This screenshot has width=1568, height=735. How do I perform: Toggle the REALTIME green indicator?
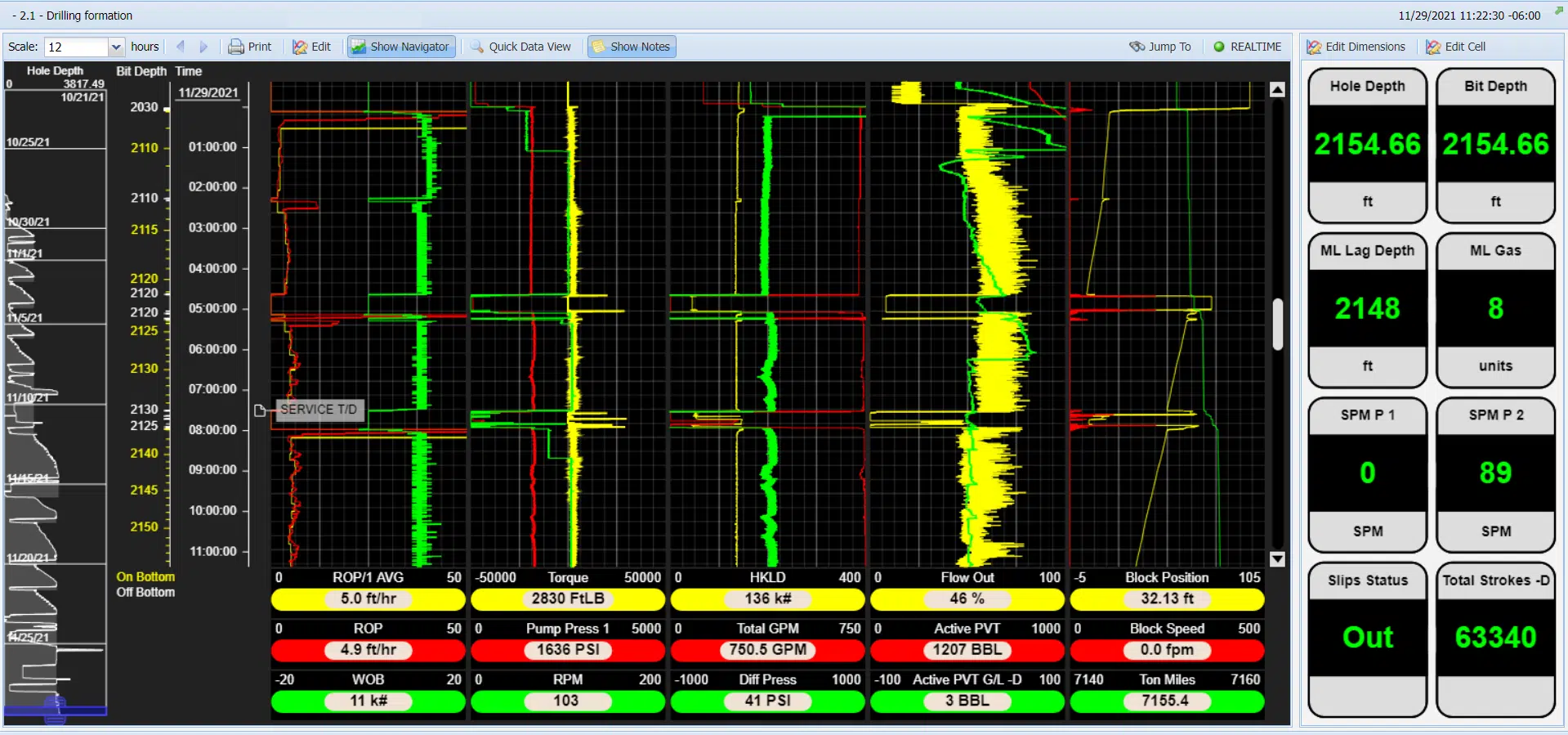(1219, 47)
